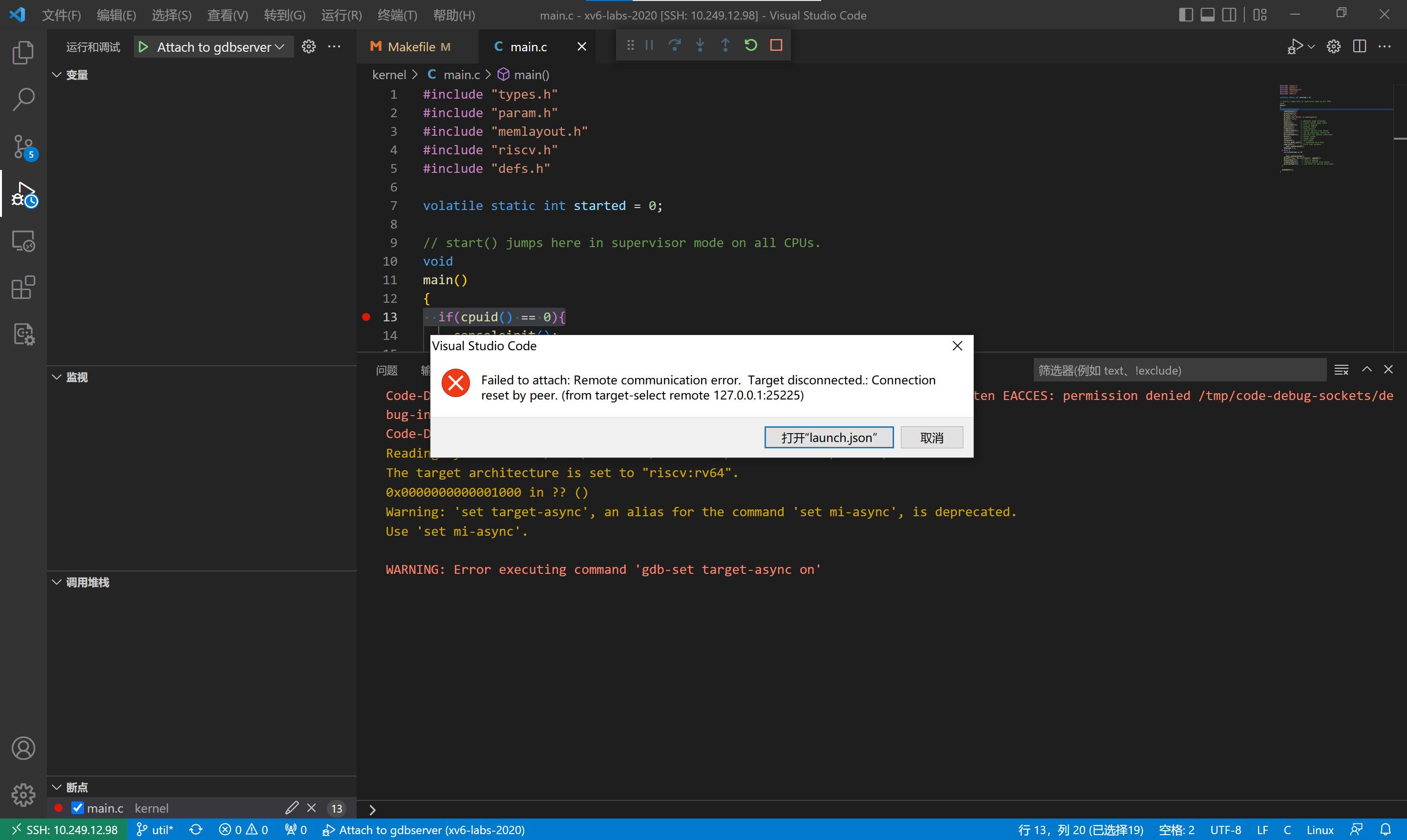This screenshot has width=1407, height=840.
Task: Click the Step Into debug icon
Action: tap(700, 45)
